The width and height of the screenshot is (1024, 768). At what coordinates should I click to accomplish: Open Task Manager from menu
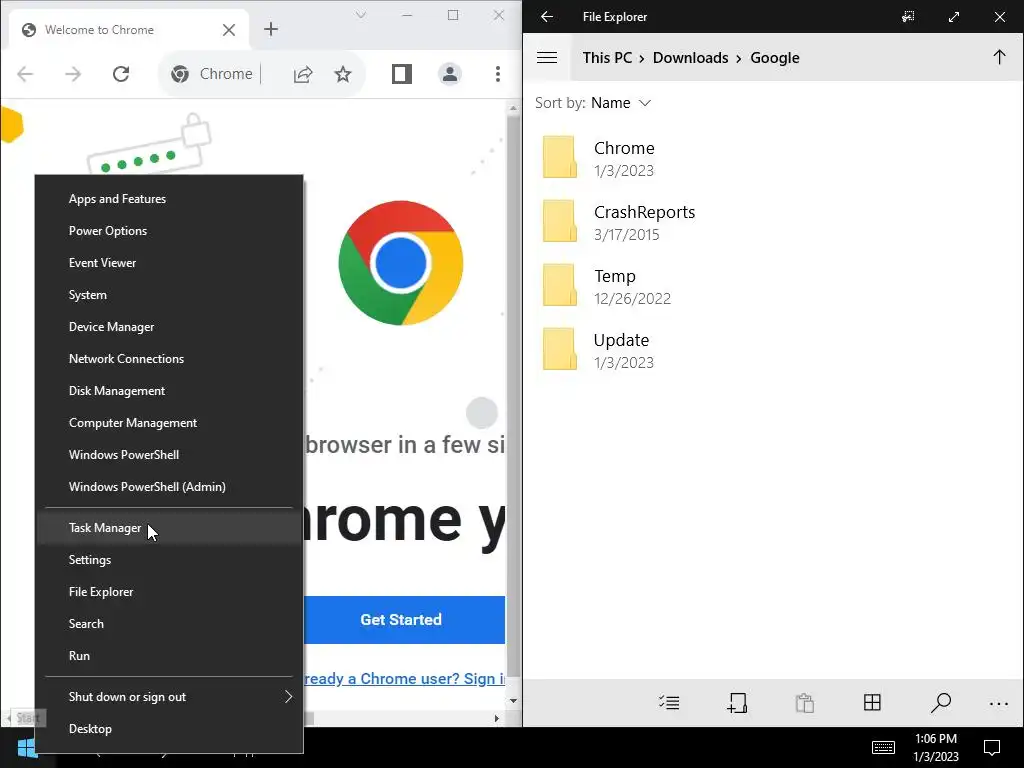click(170, 528)
